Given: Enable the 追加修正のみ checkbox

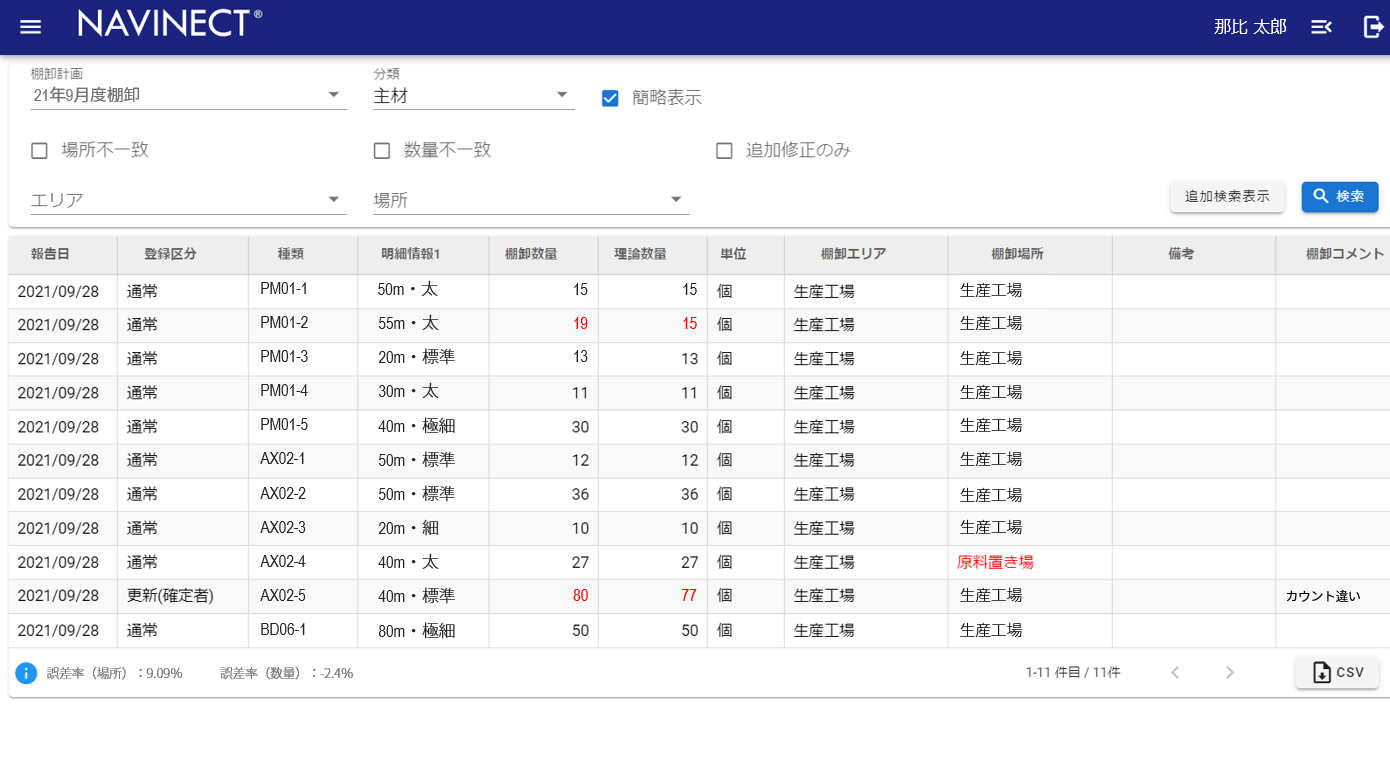Looking at the screenshot, I should coord(725,151).
